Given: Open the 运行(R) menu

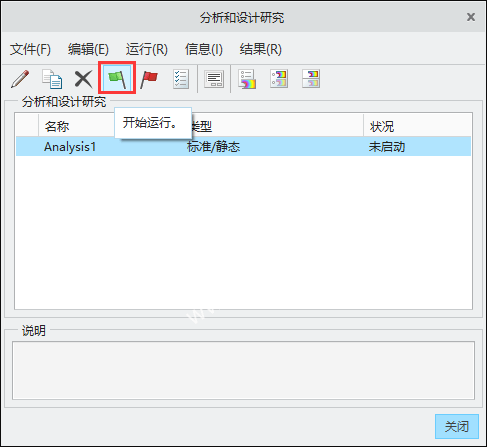Looking at the screenshot, I should (147, 49).
